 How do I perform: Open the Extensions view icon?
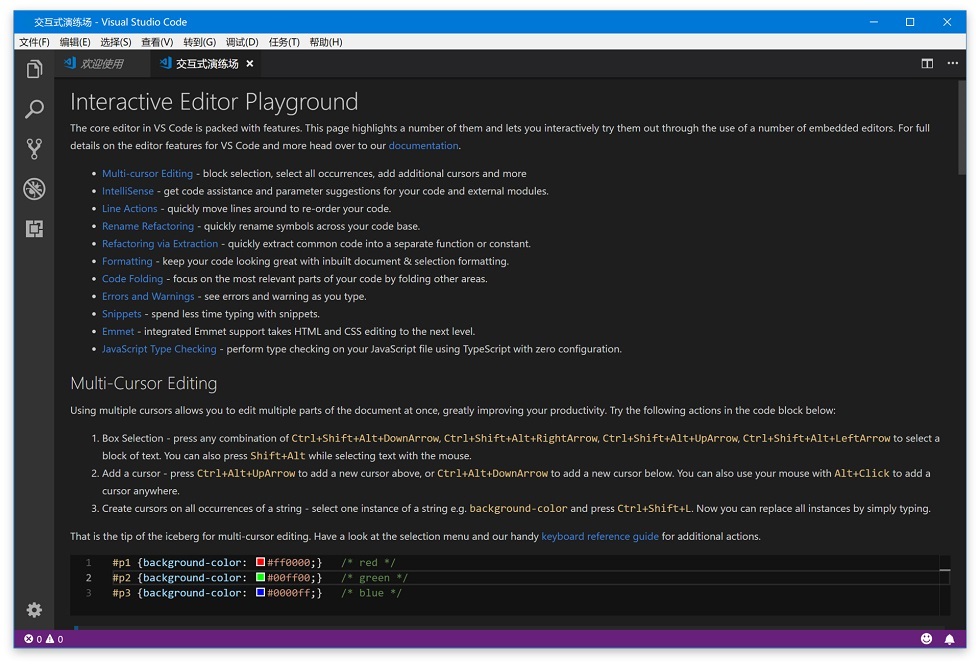coord(34,229)
